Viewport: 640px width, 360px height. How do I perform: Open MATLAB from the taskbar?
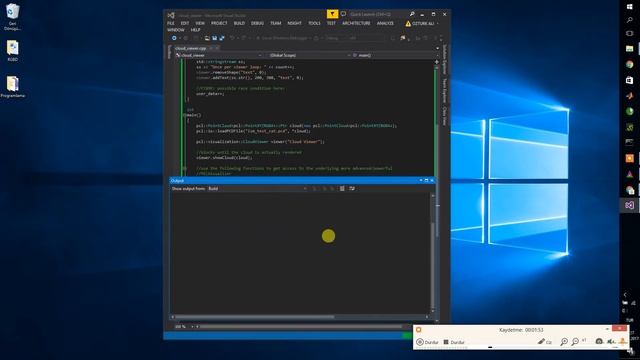630,96
